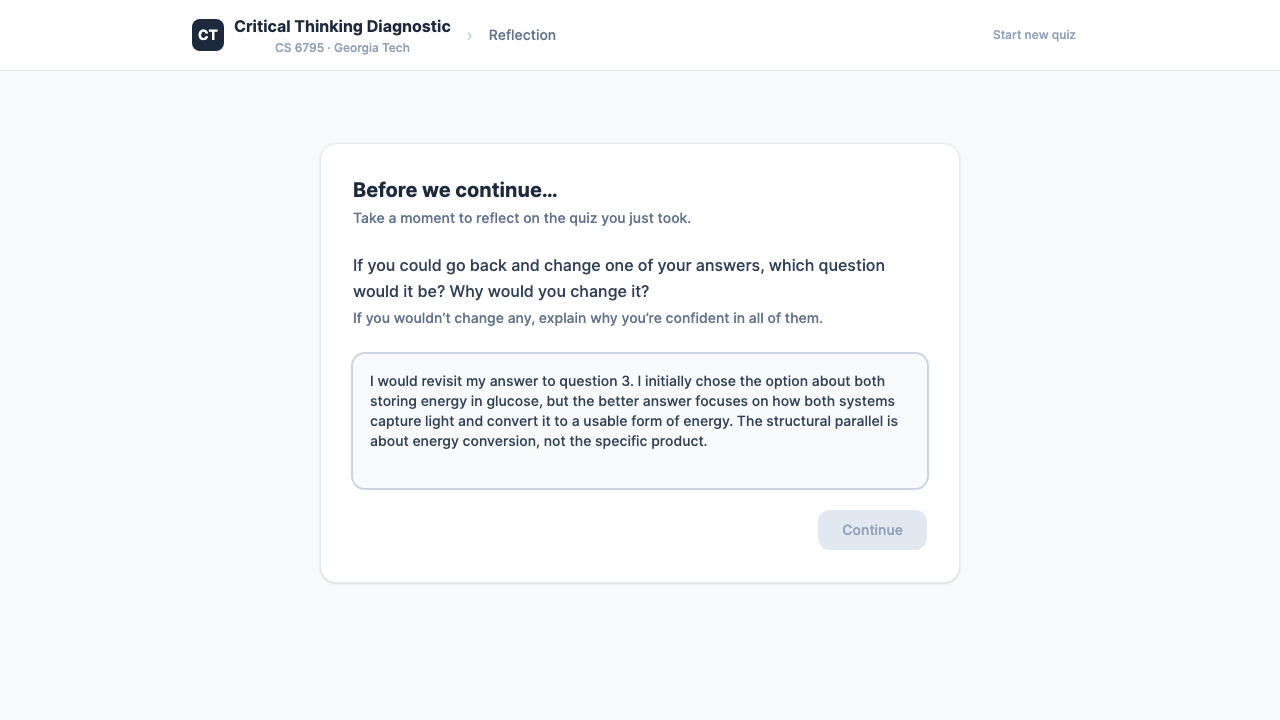The image size is (1280, 720).
Task: Click the phrase "capture light" in the textarea
Action: point(412,421)
